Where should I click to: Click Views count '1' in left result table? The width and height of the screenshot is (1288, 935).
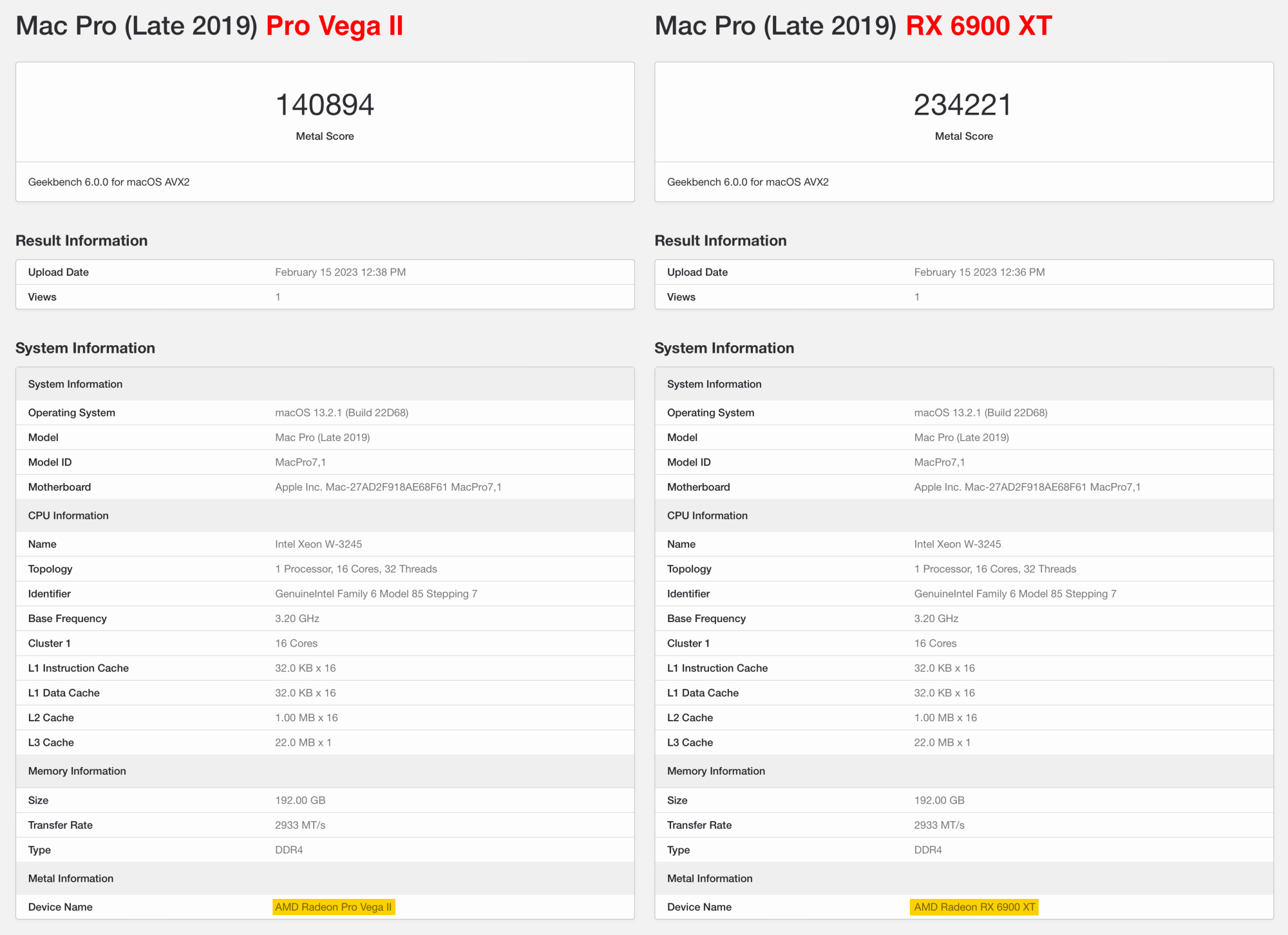(x=278, y=297)
